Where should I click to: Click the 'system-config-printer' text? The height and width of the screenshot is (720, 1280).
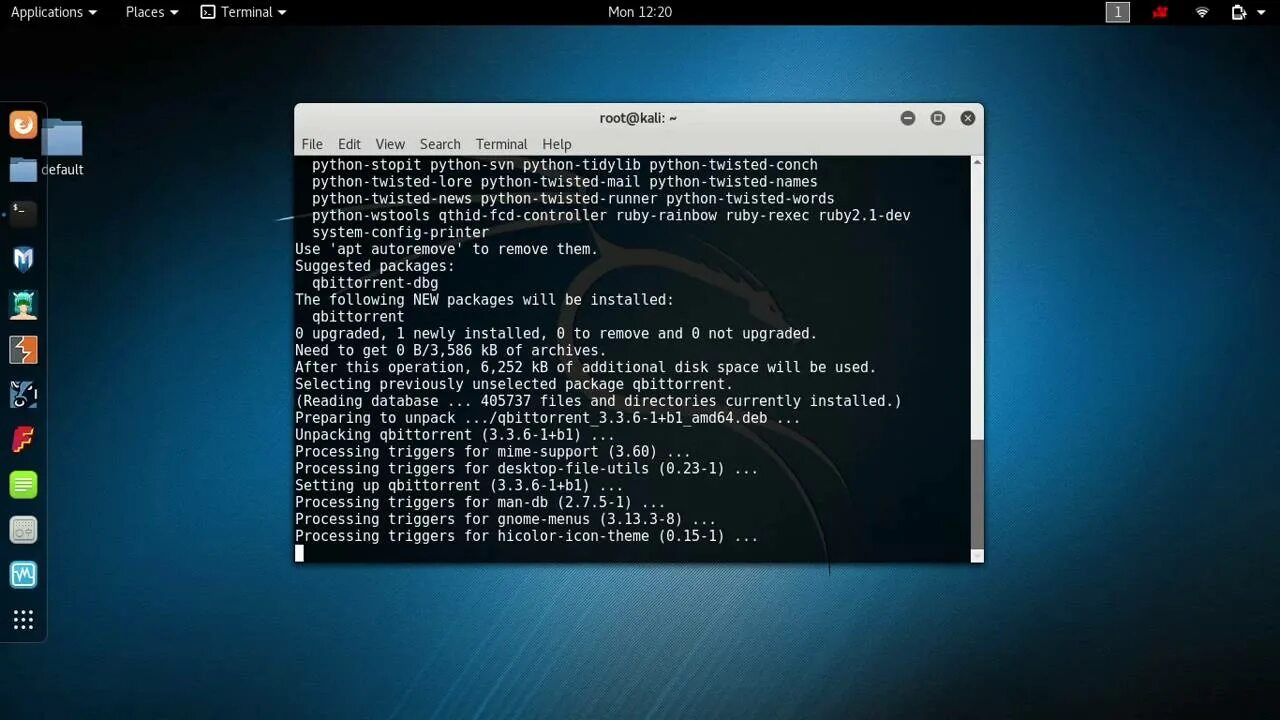[x=400, y=232]
